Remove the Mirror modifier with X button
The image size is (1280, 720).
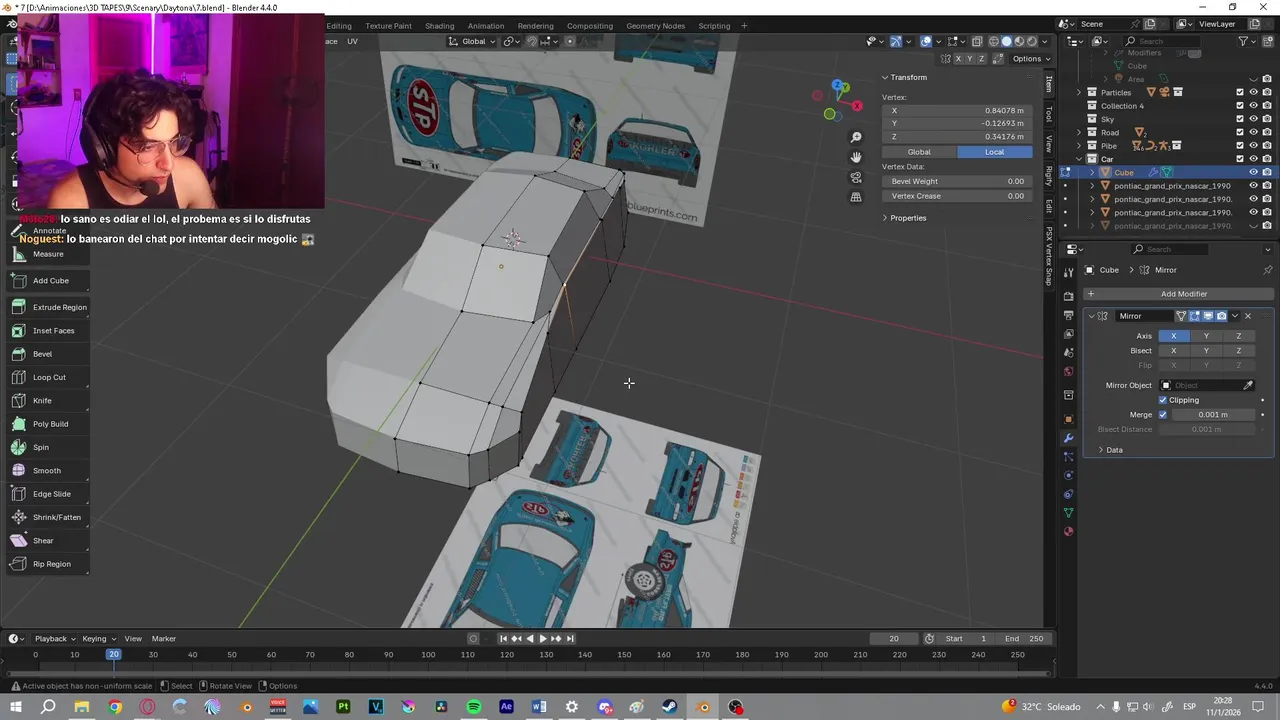[1248, 316]
